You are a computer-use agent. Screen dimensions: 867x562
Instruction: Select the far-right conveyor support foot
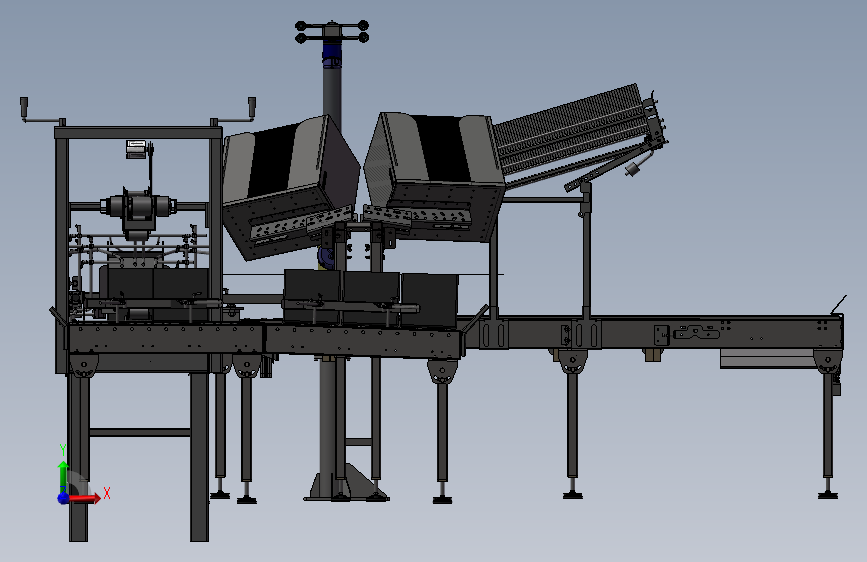coord(828,494)
